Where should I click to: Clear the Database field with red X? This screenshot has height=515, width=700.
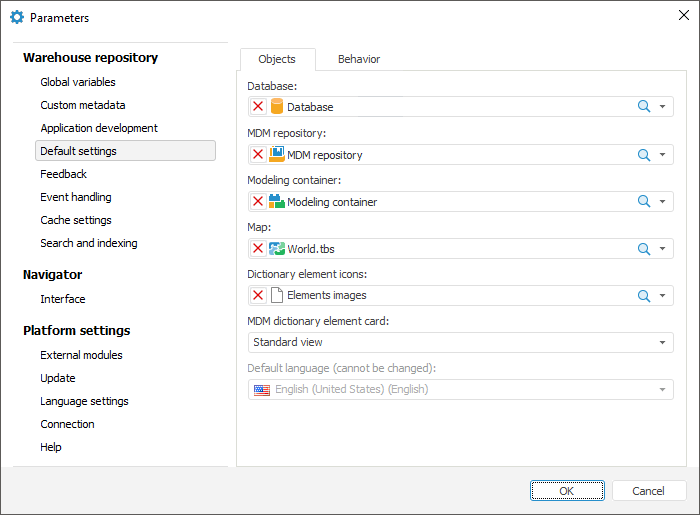pos(258,107)
